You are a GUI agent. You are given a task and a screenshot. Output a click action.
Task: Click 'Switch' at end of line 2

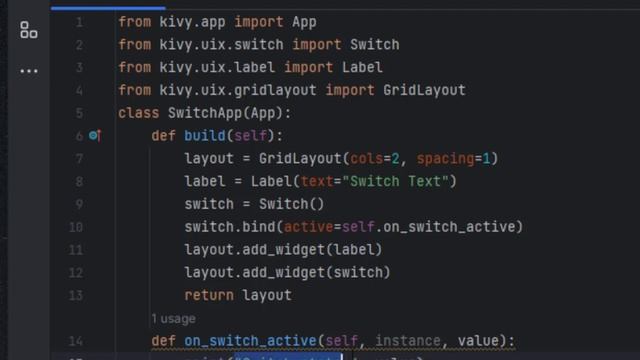click(x=375, y=44)
